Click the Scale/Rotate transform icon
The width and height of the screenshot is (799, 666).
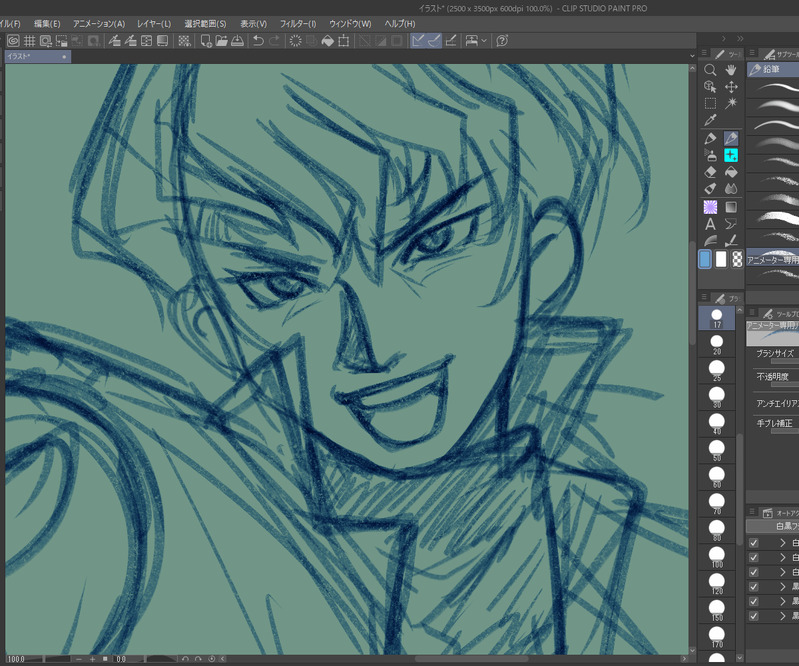344,41
